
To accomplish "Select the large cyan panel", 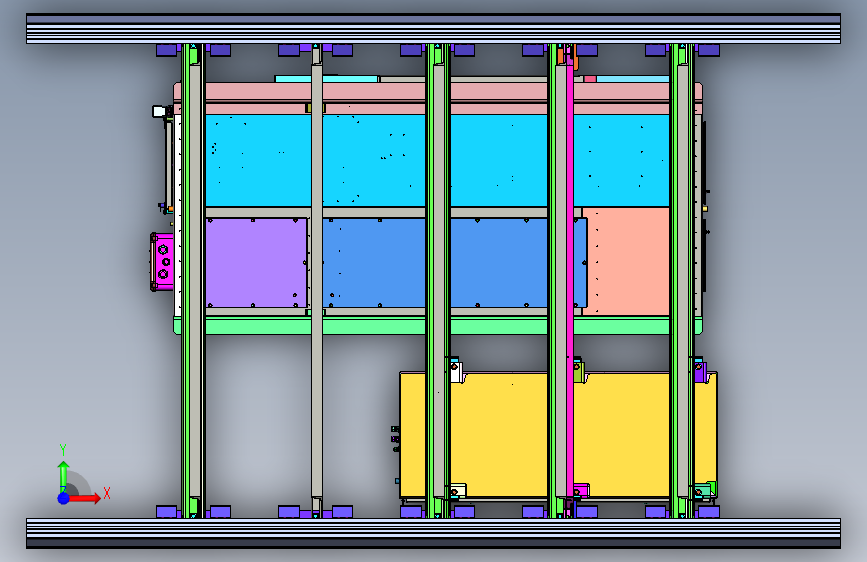I will (x=376, y=160).
